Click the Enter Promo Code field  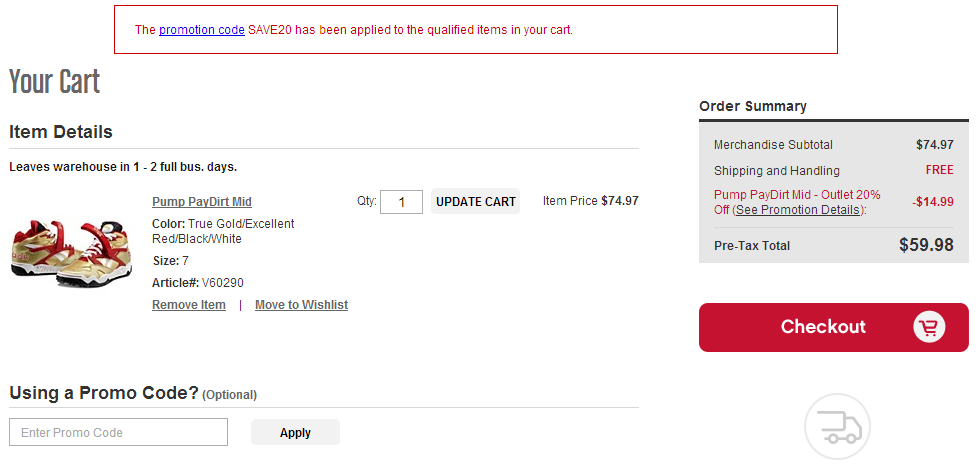(119, 432)
